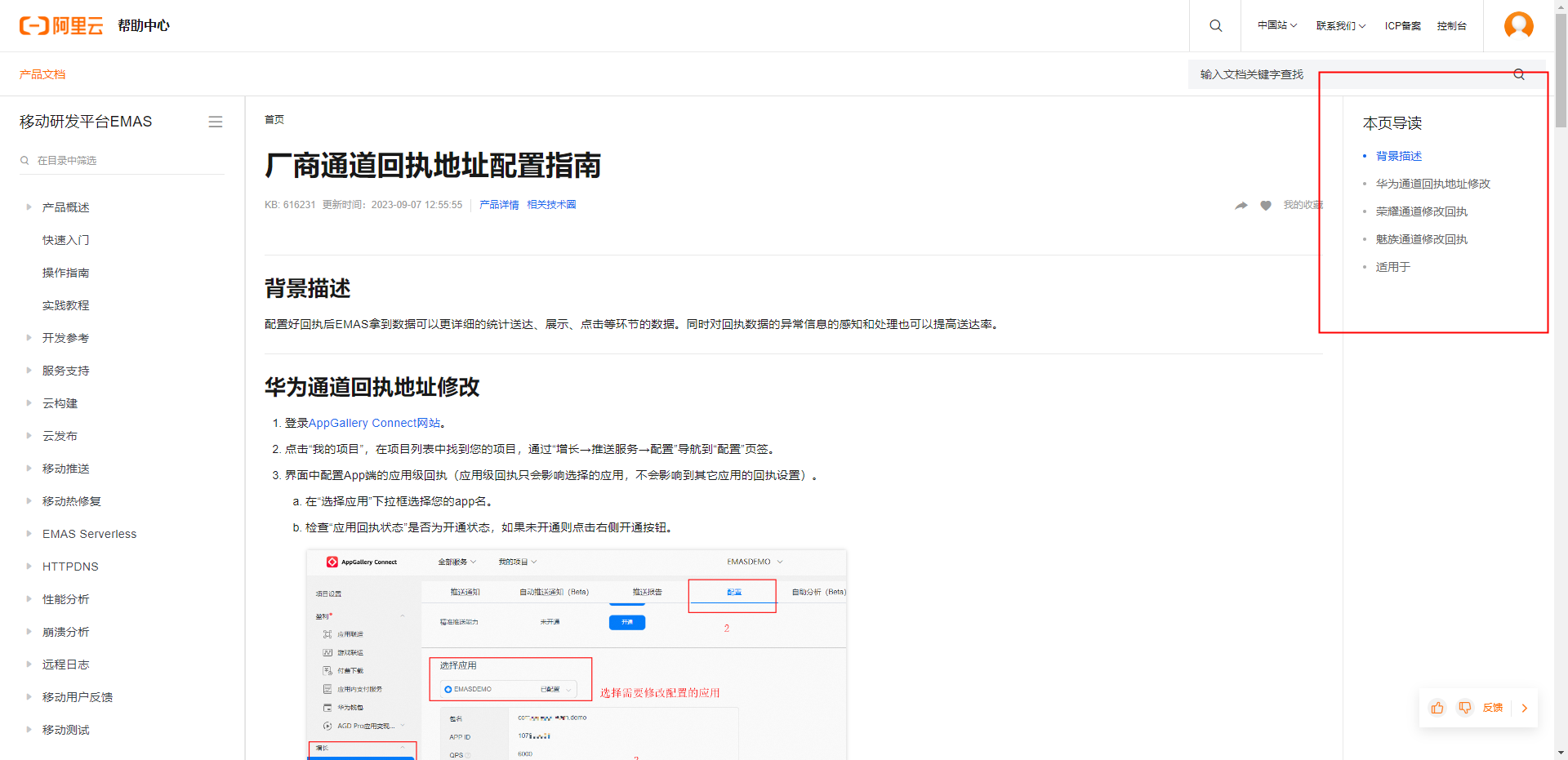This screenshot has width=1568, height=760.
Task: Expand the HTTPDNS tree node arrow
Action: pyautogui.click(x=29, y=567)
